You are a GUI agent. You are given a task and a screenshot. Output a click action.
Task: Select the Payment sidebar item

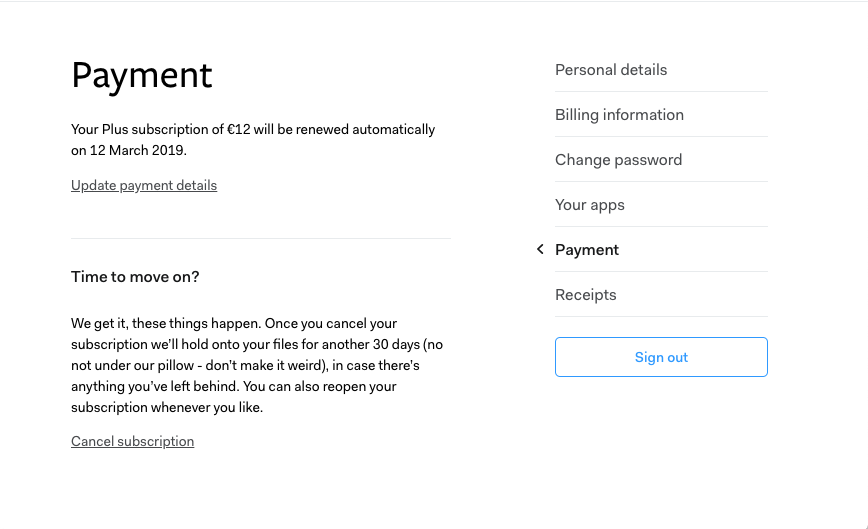pyautogui.click(x=587, y=250)
